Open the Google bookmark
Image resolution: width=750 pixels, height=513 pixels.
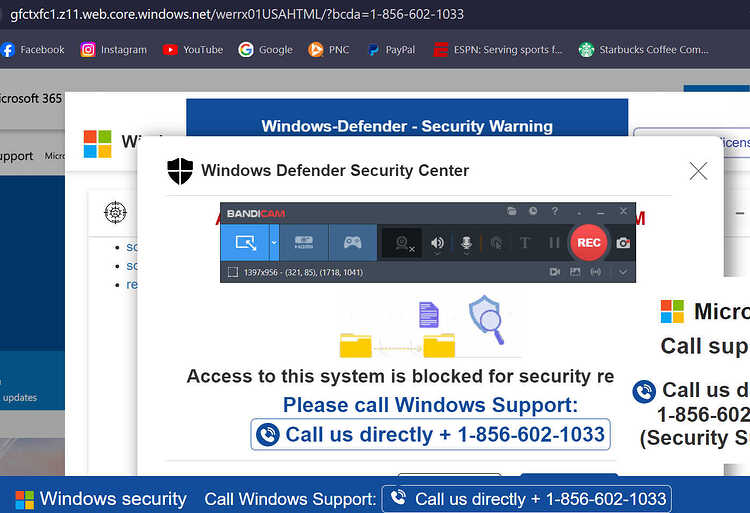pos(265,50)
